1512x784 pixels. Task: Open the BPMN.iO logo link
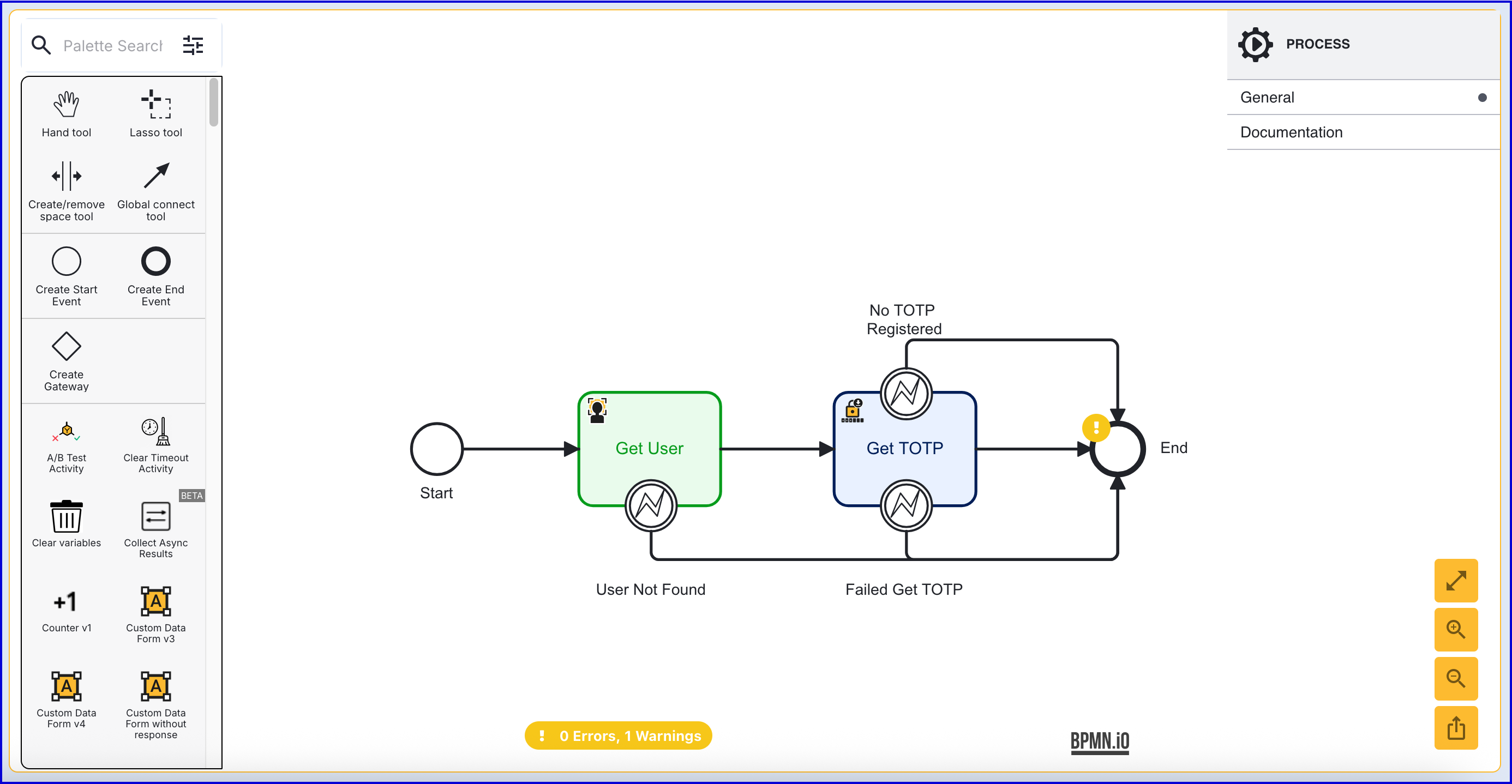click(1100, 741)
